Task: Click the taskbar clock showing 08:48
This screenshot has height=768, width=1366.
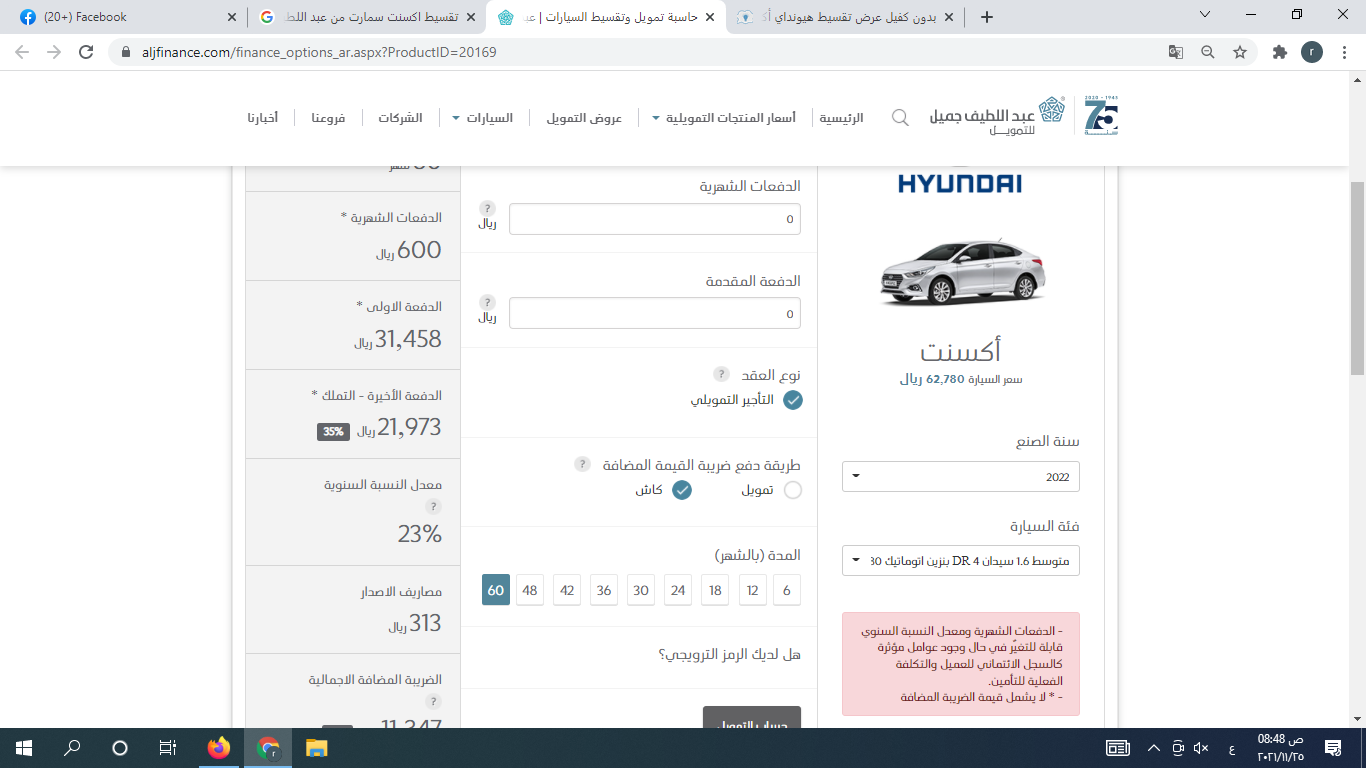Action: 1279,748
